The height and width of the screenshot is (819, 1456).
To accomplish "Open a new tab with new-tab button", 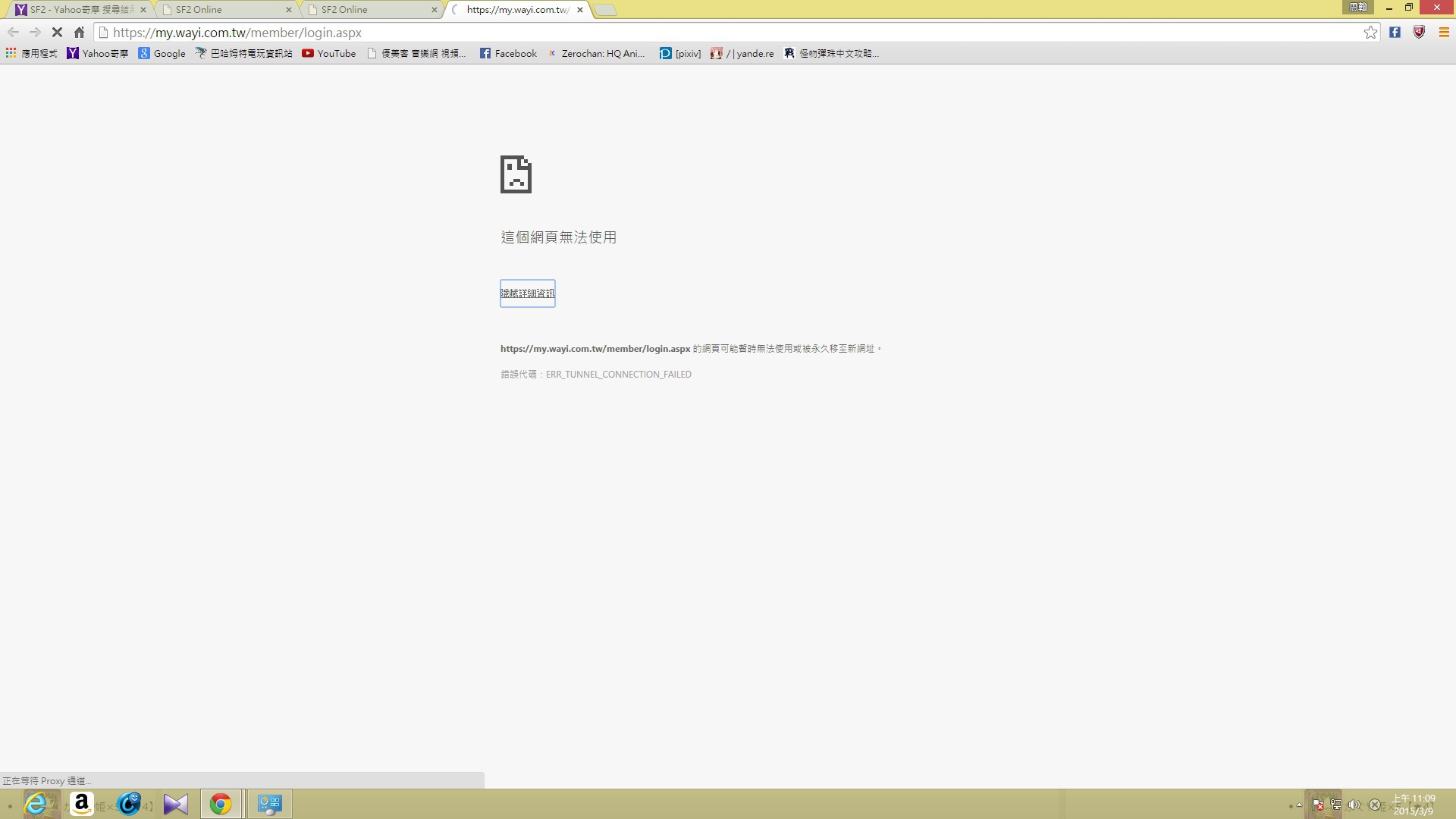I will click(x=604, y=10).
